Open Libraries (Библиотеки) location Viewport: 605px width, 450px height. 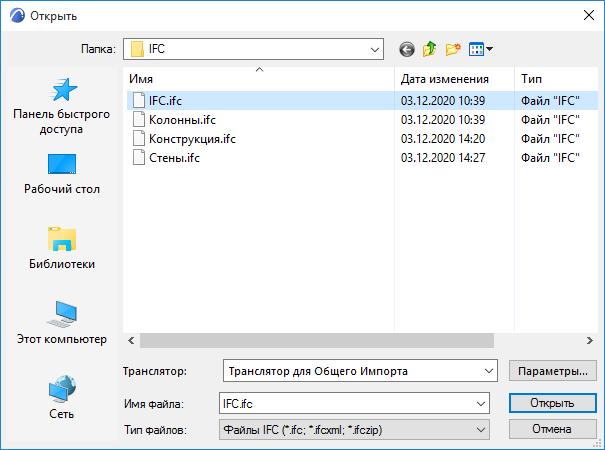[61, 248]
